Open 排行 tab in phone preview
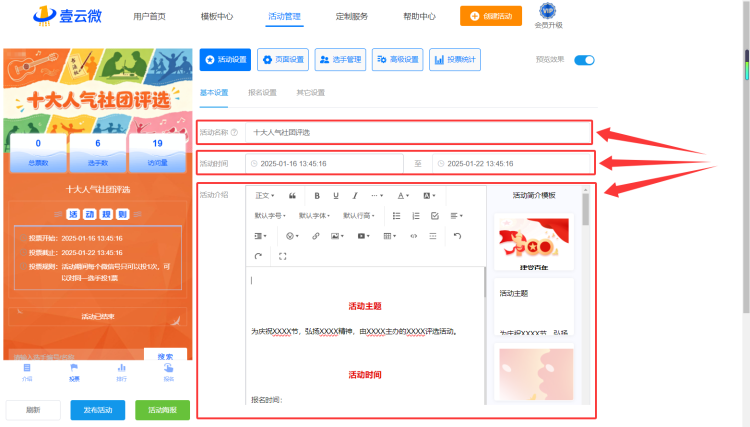Image resolution: width=750 pixels, height=427 pixels. pos(121,372)
